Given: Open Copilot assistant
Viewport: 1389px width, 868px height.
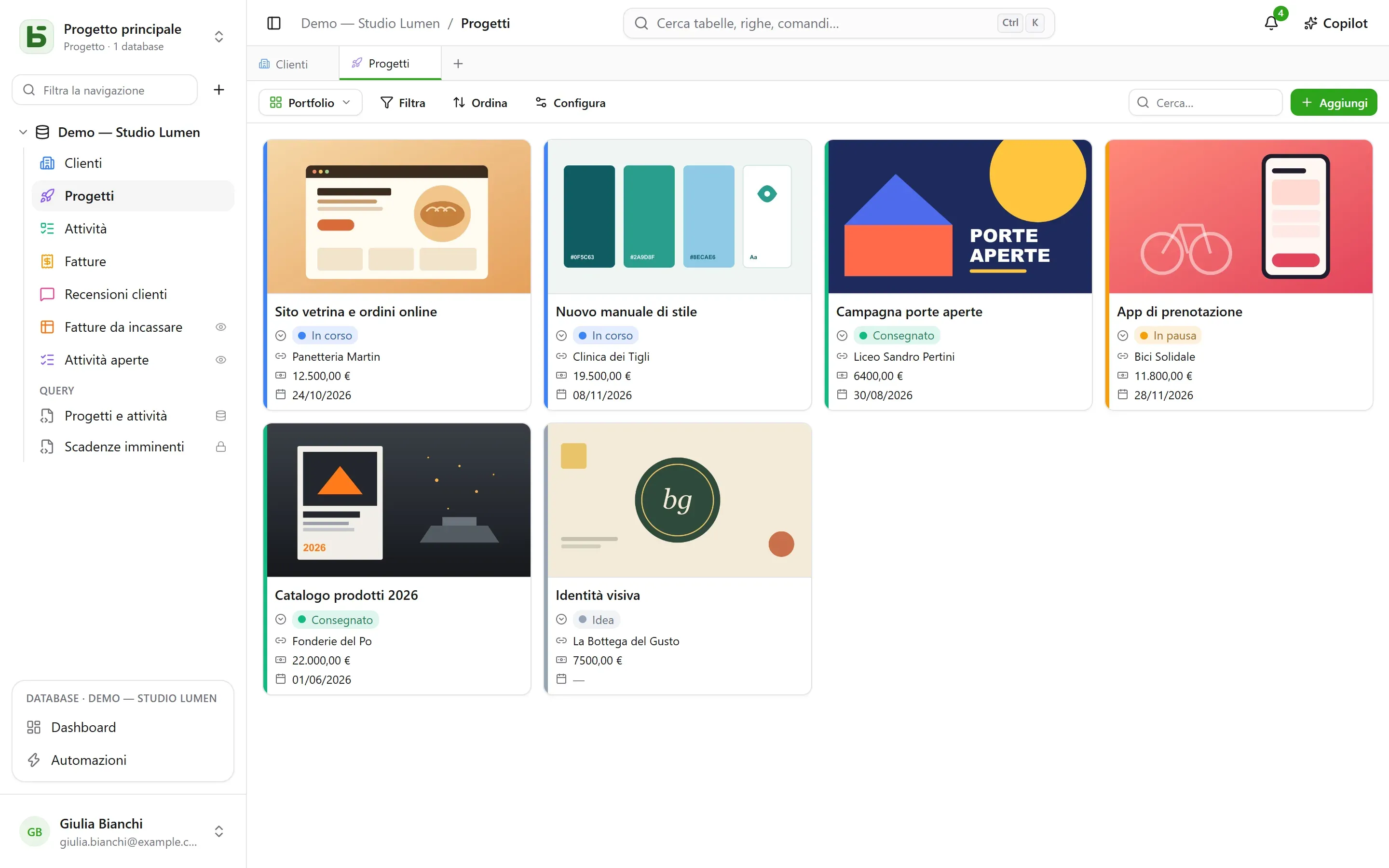Looking at the screenshot, I should pyautogui.click(x=1335, y=23).
